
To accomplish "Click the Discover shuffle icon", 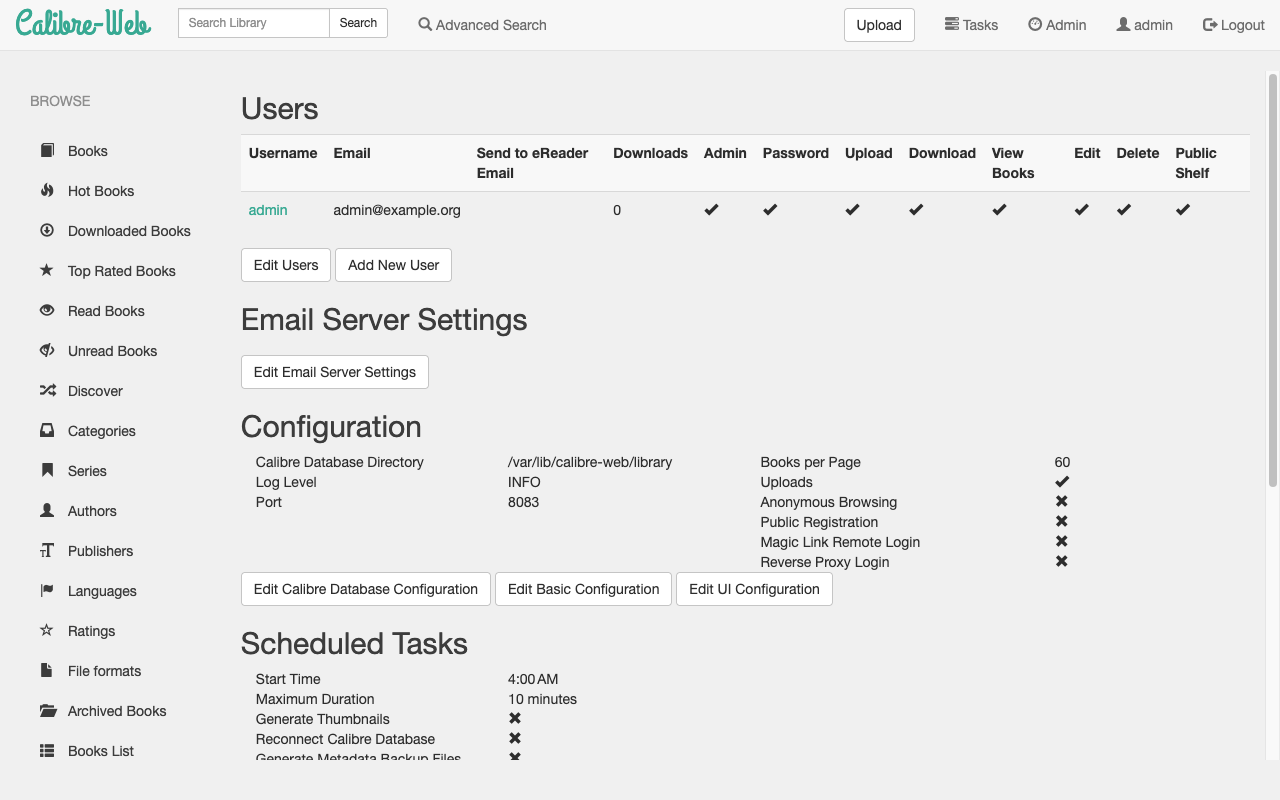I will (47, 390).
